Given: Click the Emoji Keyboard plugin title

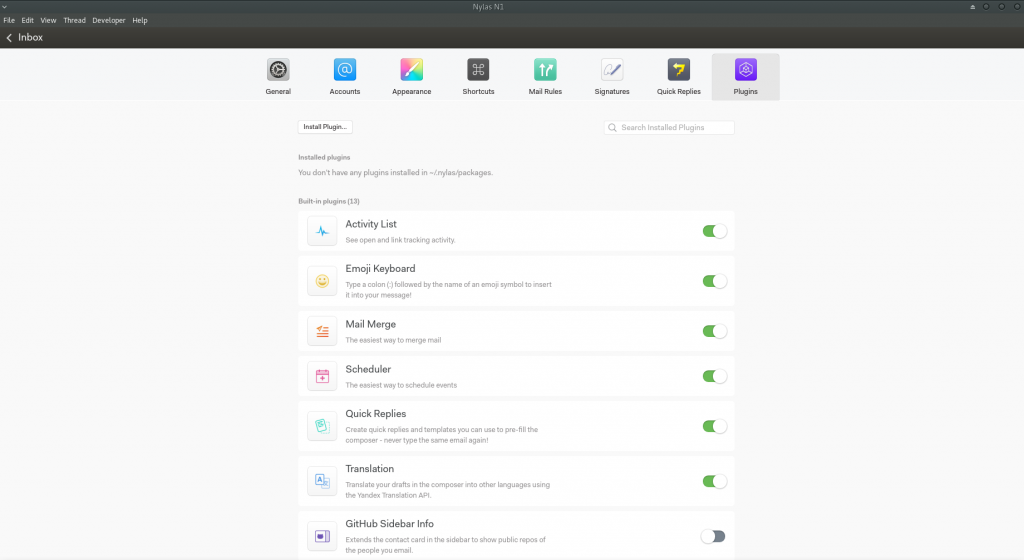Looking at the screenshot, I should click(x=380, y=269).
